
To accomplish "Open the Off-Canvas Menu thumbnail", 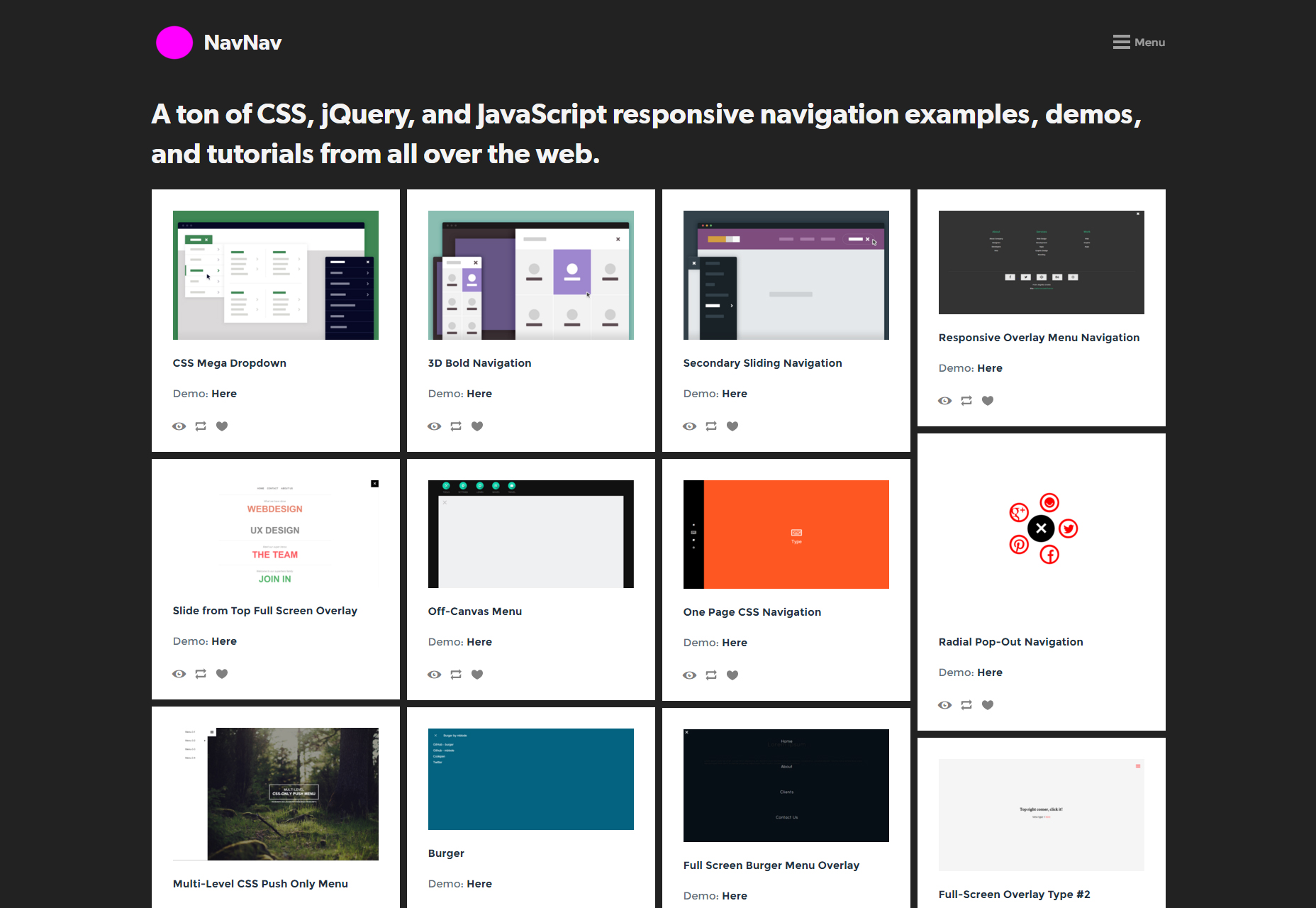I will point(531,534).
